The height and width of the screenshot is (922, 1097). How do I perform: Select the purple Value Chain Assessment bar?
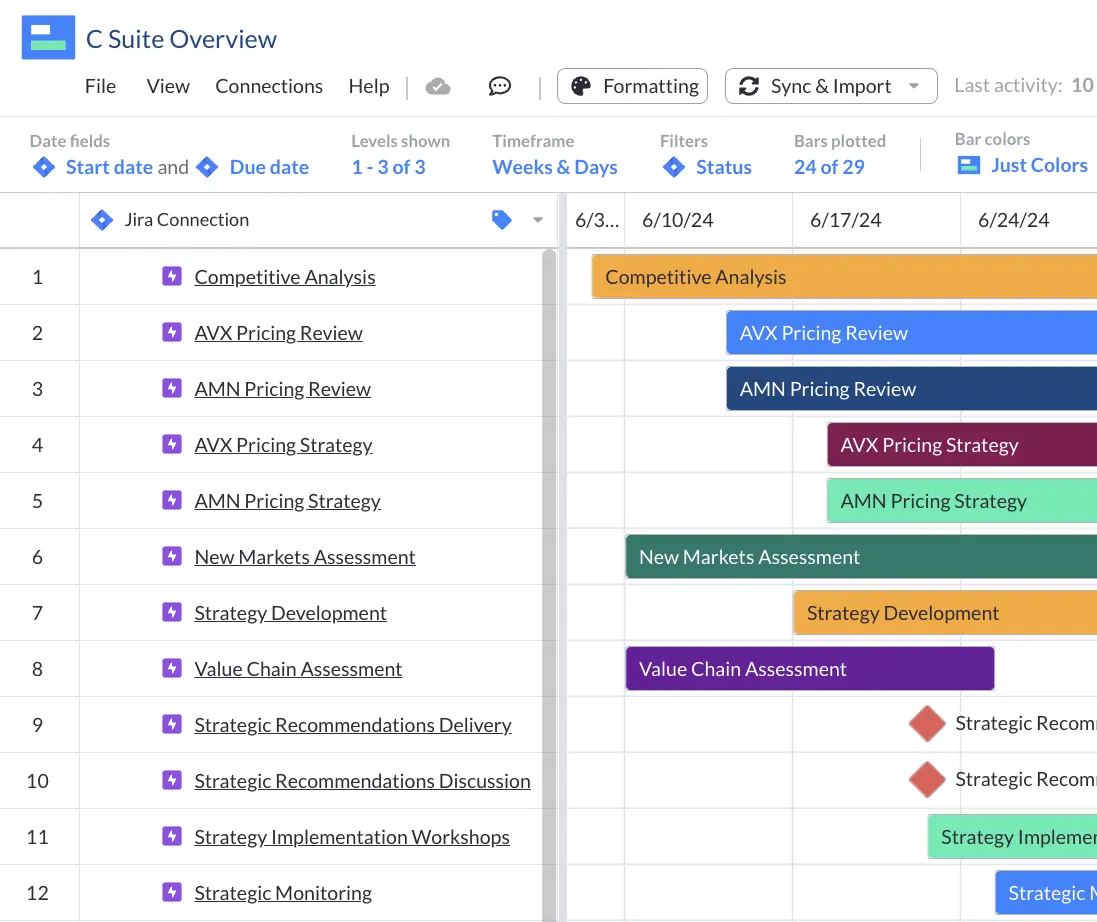click(x=810, y=668)
